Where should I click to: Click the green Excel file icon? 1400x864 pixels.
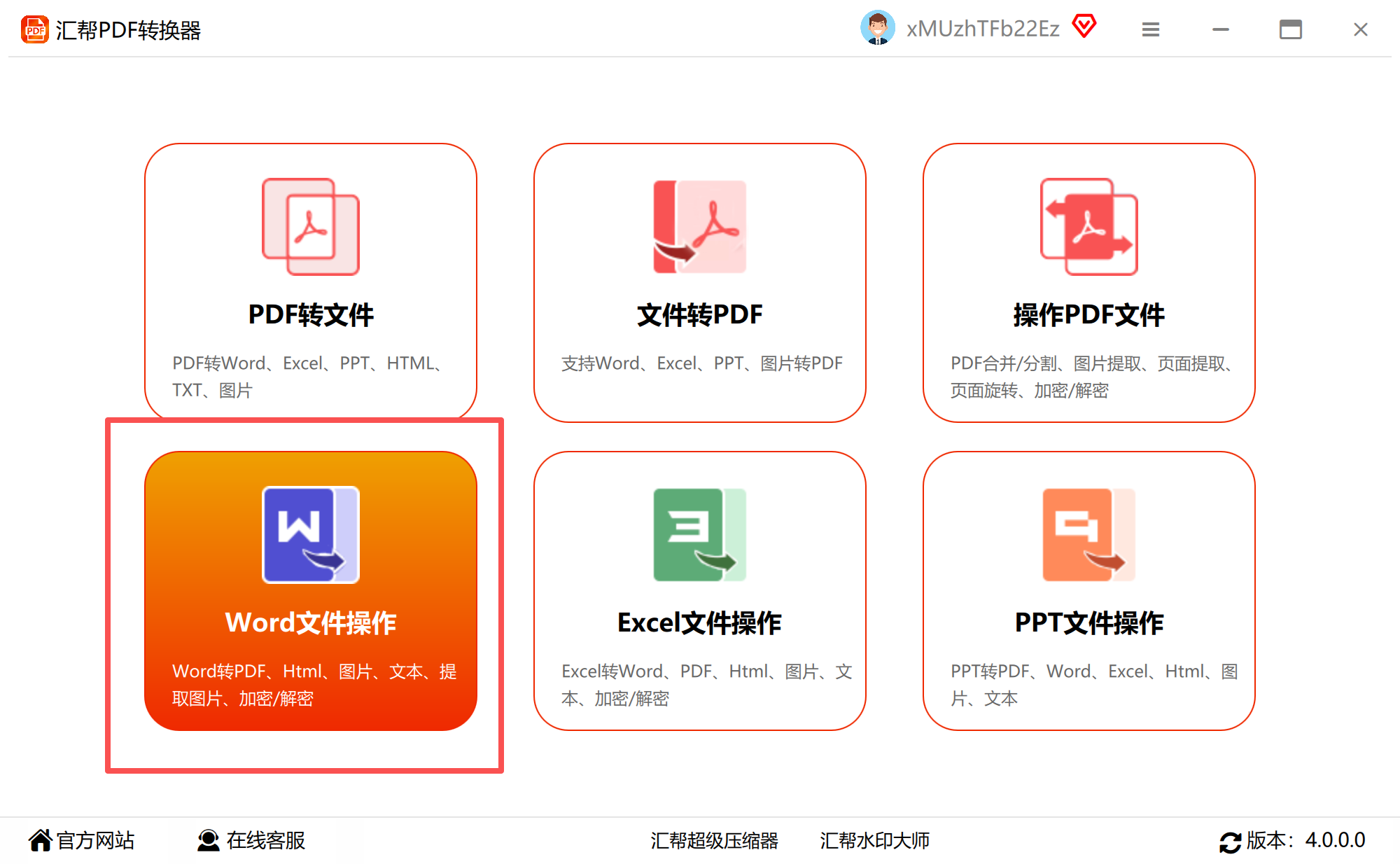[699, 534]
